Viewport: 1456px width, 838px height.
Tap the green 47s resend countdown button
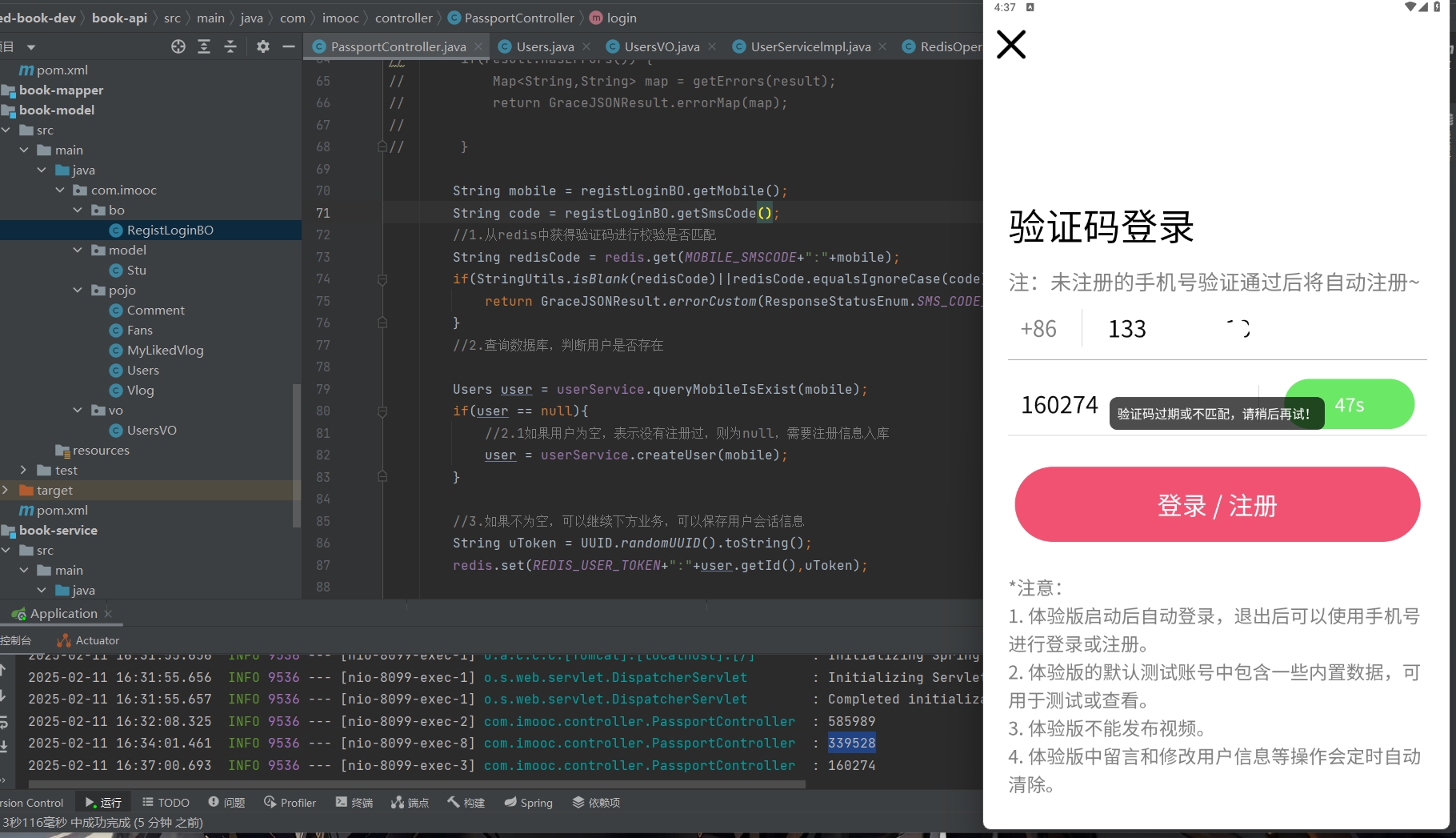(x=1350, y=404)
